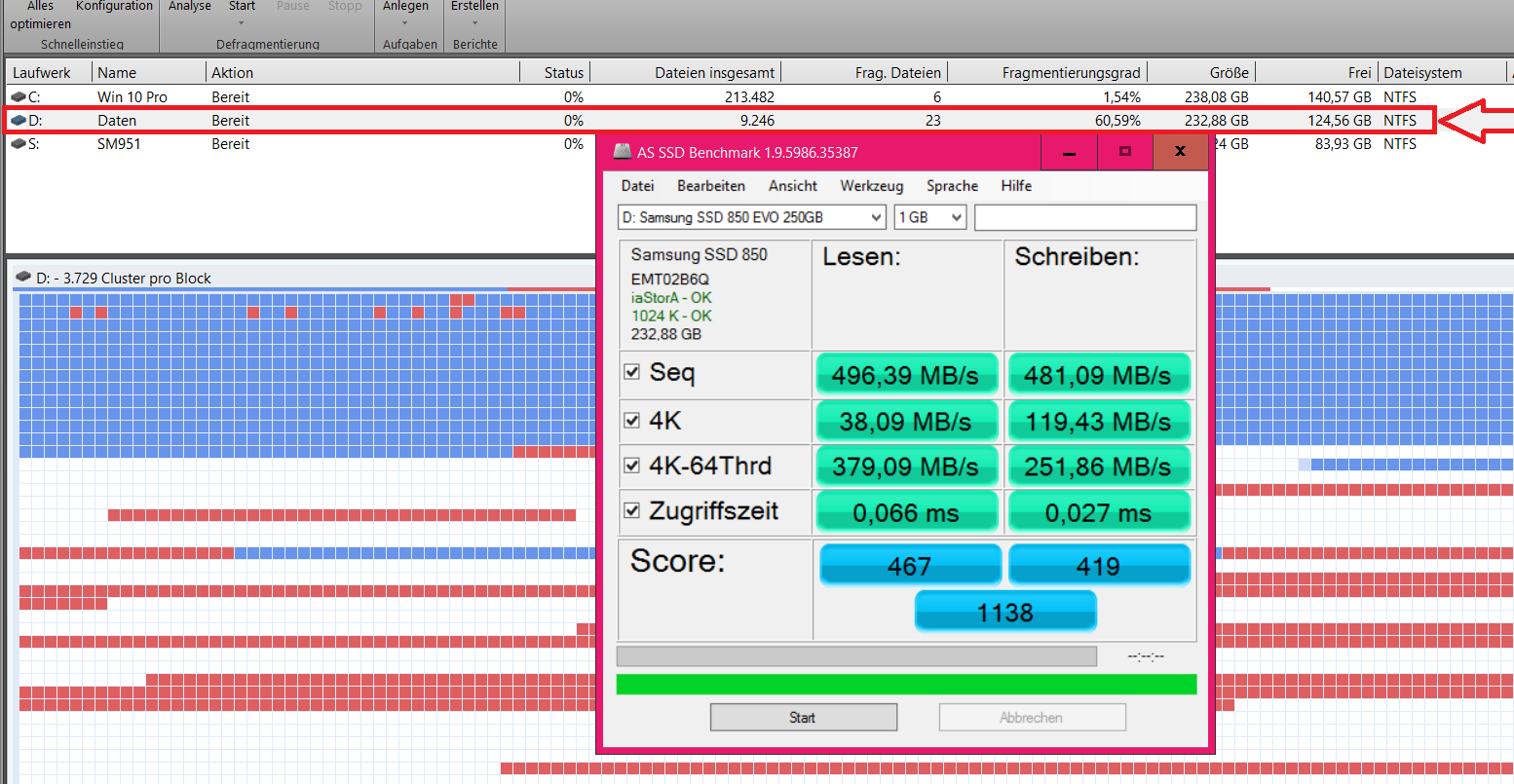1514x784 pixels.
Task: Click the C: drive icon in list
Action: pyautogui.click(x=19, y=96)
